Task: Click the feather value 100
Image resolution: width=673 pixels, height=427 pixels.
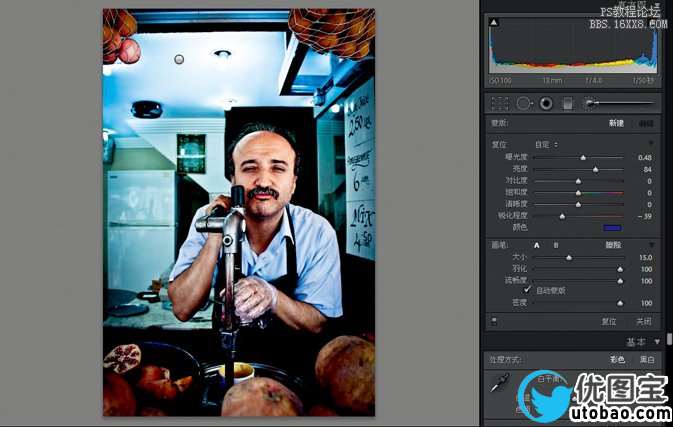Action: coord(646,269)
